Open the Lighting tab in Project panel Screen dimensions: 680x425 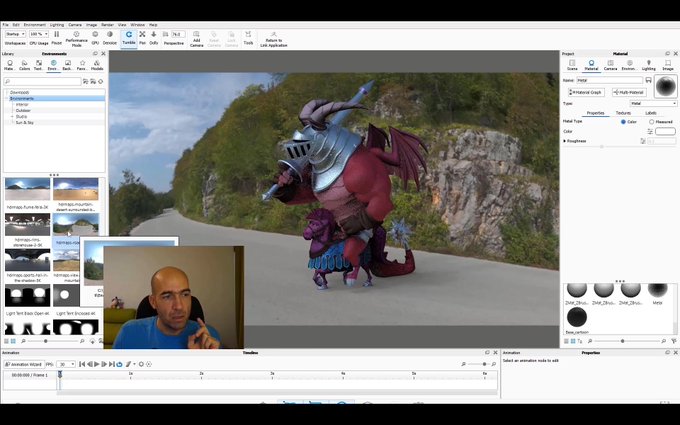648,65
